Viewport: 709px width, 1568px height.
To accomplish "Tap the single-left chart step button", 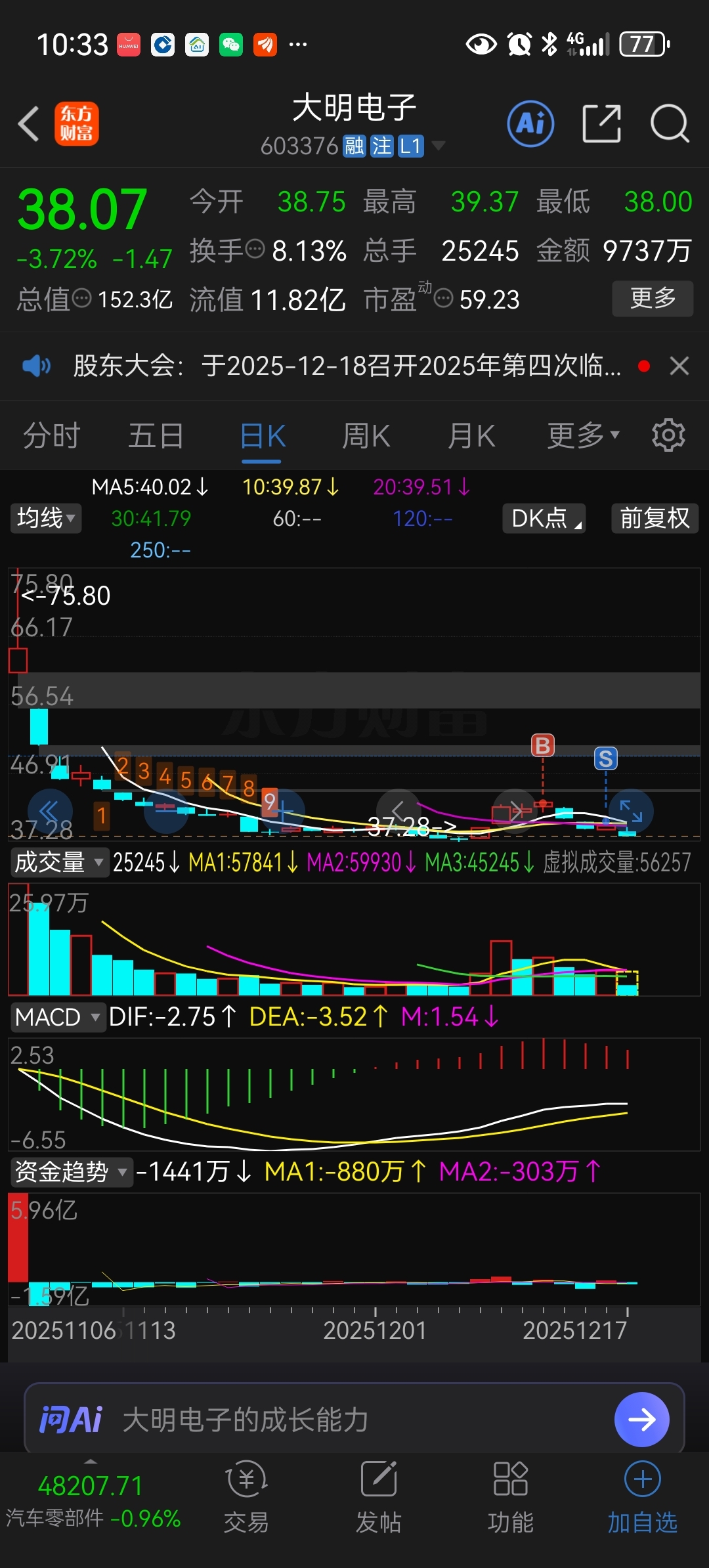I will pos(398,812).
